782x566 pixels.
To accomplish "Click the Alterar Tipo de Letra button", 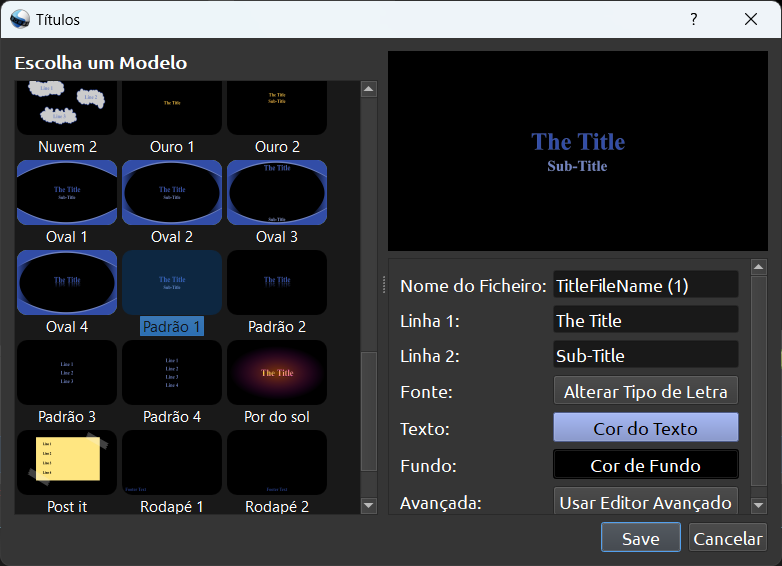I will pyautogui.click(x=646, y=391).
